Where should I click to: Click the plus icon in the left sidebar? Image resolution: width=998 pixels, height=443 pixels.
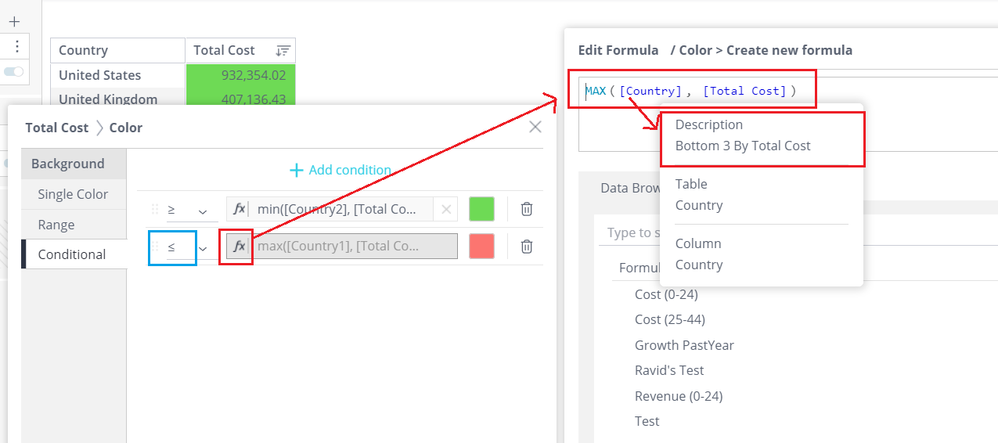[14, 21]
